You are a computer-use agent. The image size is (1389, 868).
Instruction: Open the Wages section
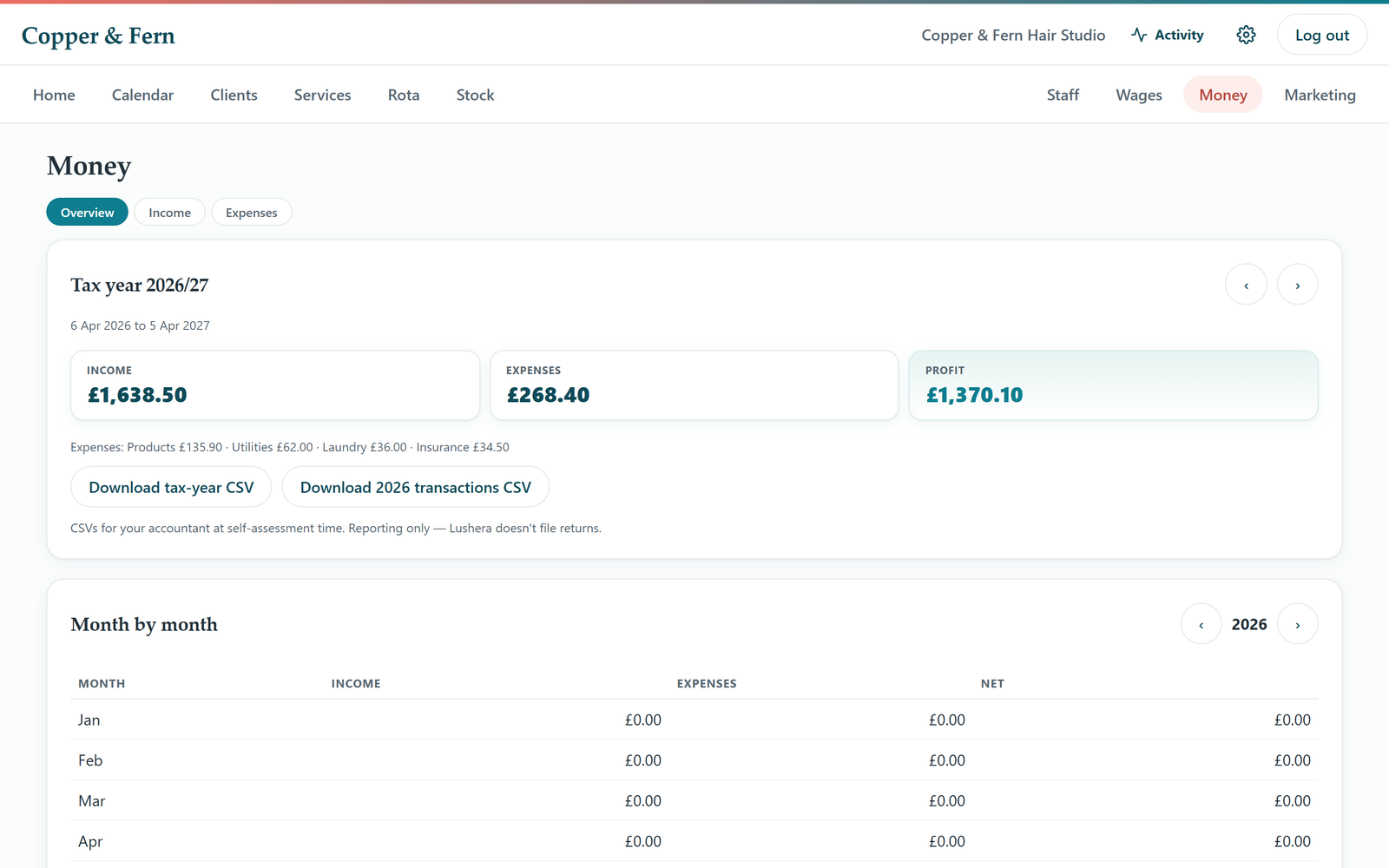click(x=1139, y=95)
